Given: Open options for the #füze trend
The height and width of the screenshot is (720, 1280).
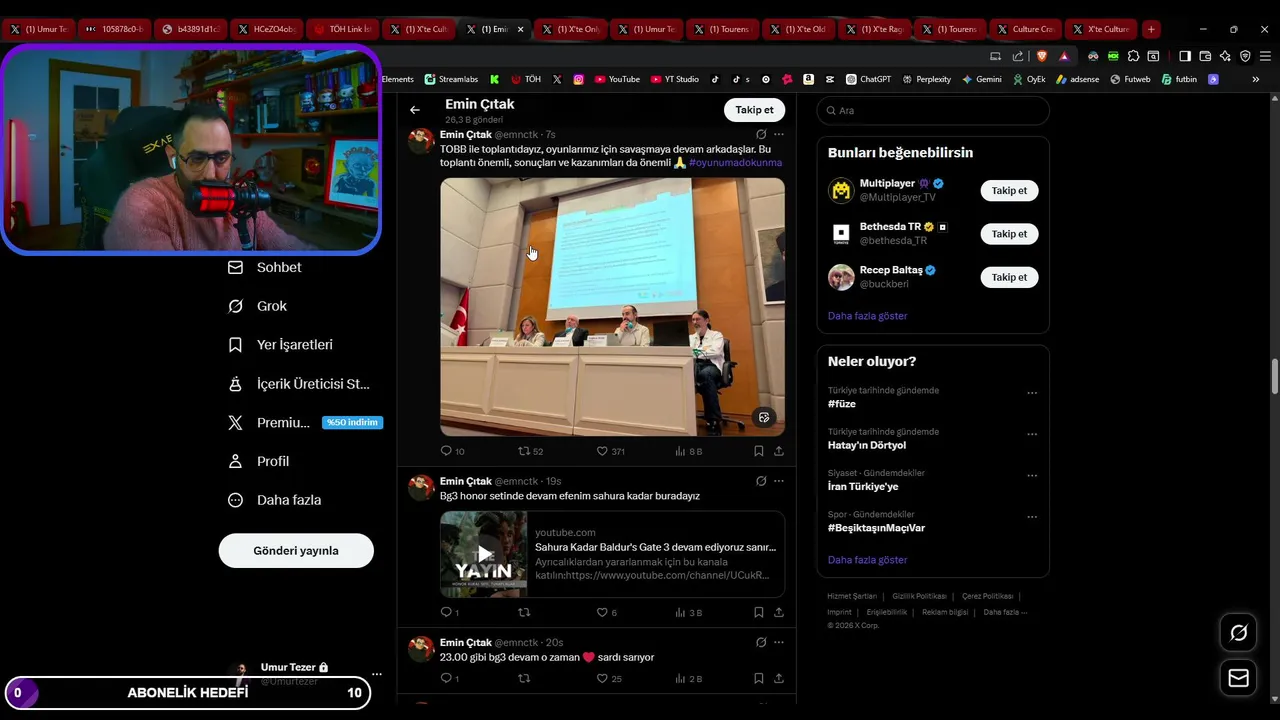Looking at the screenshot, I should [x=1032, y=393].
